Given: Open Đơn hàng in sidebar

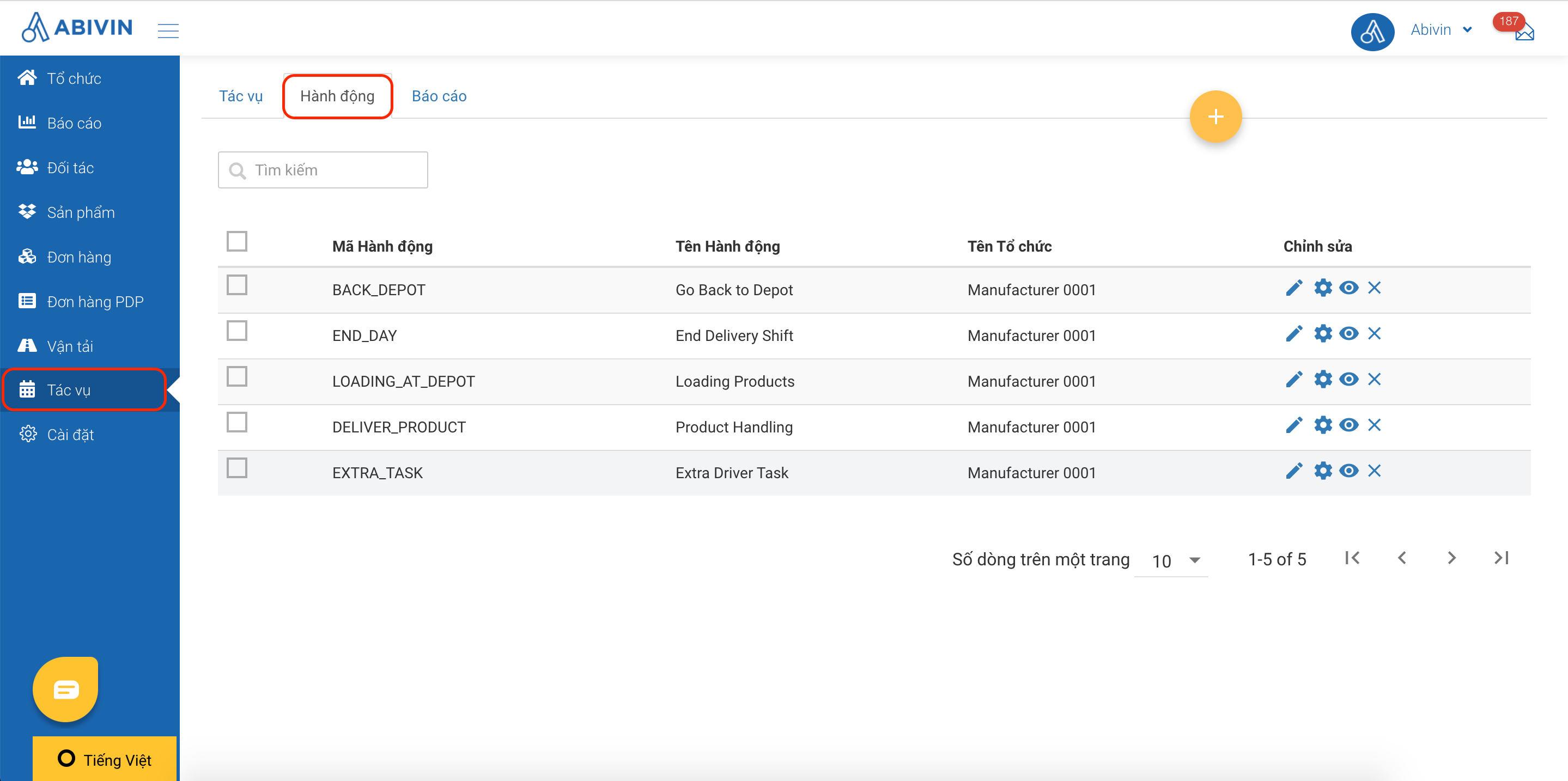Looking at the screenshot, I should click(x=90, y=257).
